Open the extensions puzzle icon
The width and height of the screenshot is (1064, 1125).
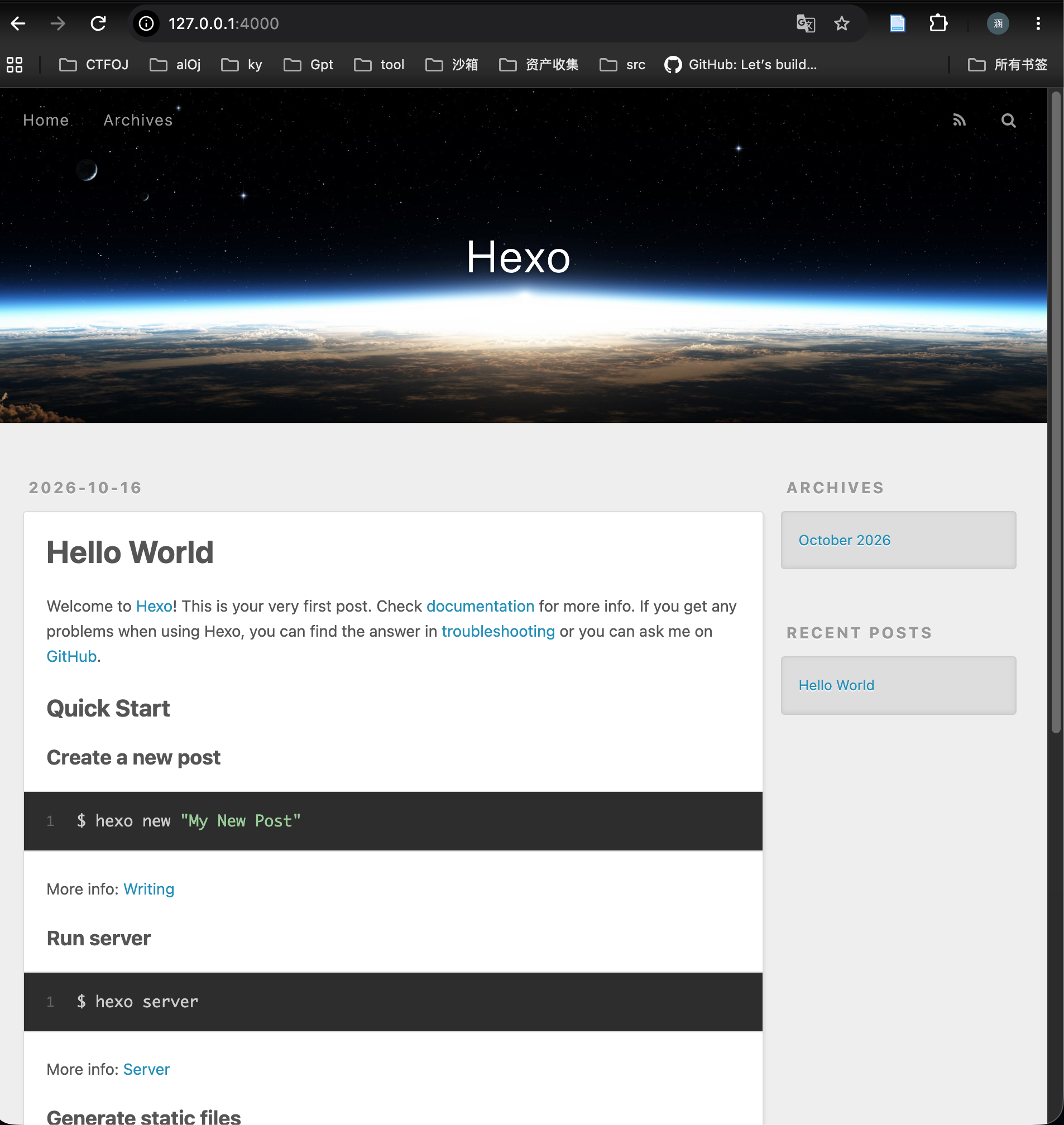938,23
